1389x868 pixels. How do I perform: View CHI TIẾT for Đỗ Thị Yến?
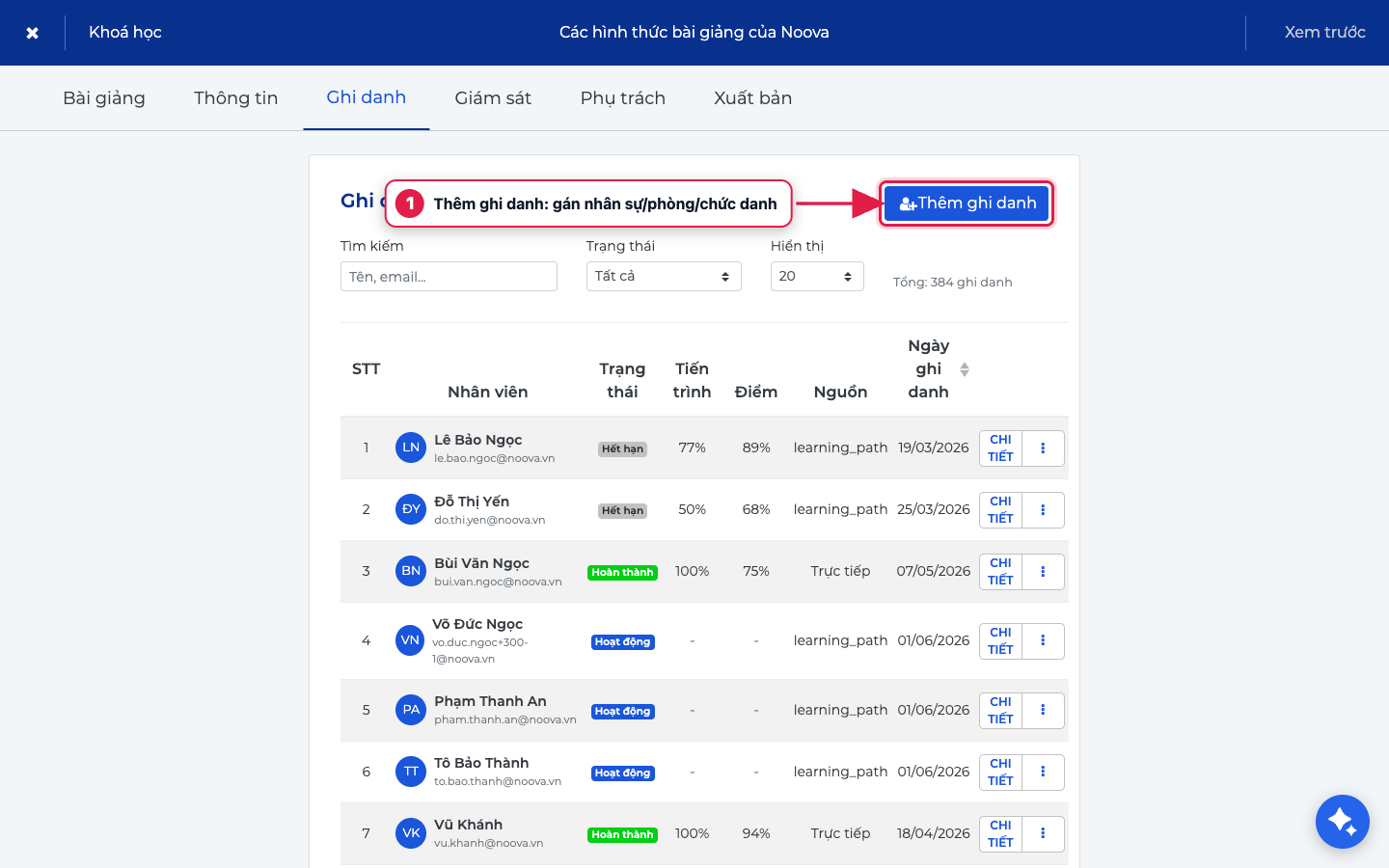coord(1000,510)
